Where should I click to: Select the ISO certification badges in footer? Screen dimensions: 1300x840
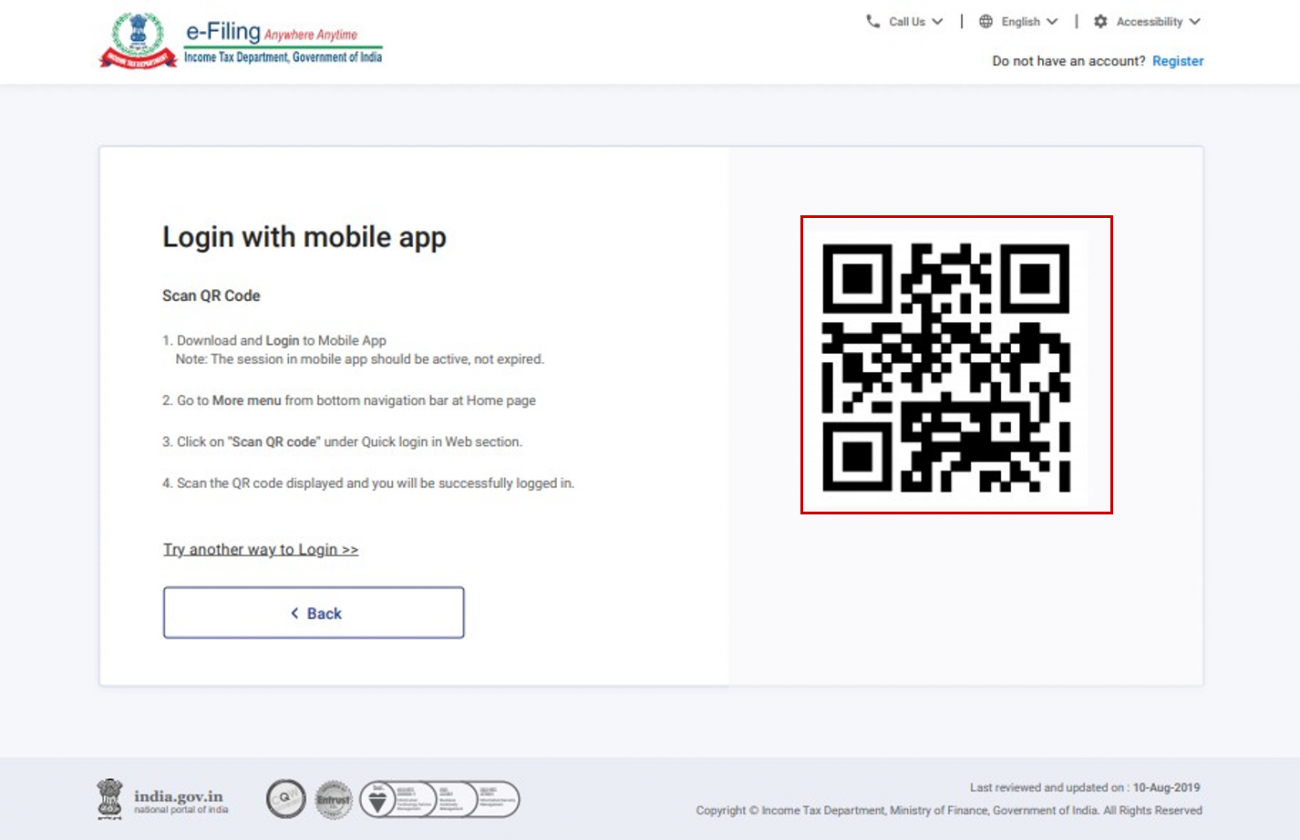coord(440,799)
